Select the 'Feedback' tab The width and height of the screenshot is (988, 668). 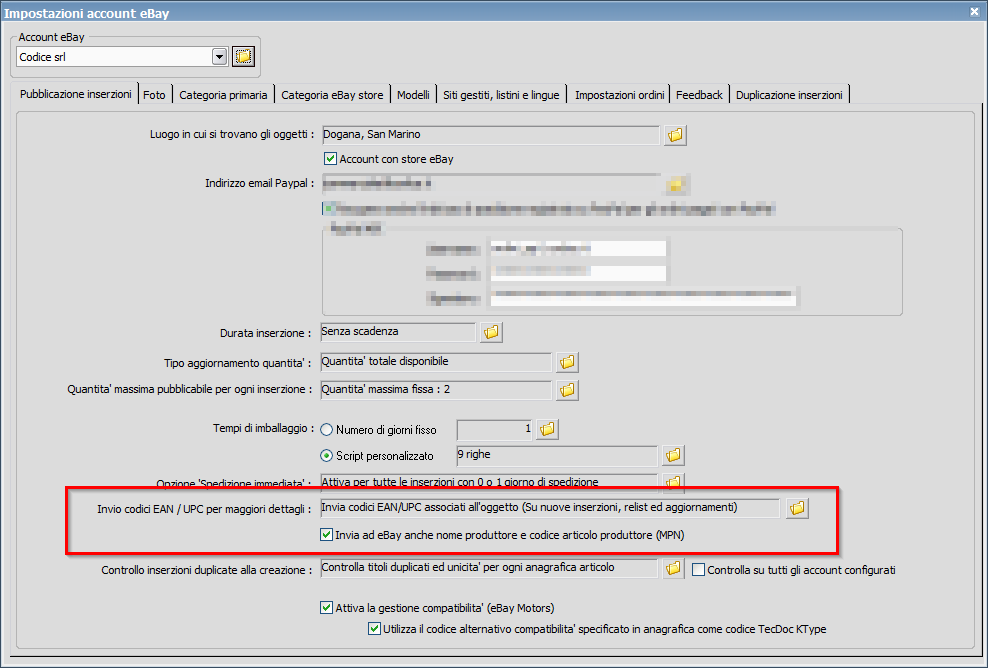pos(699,94)
